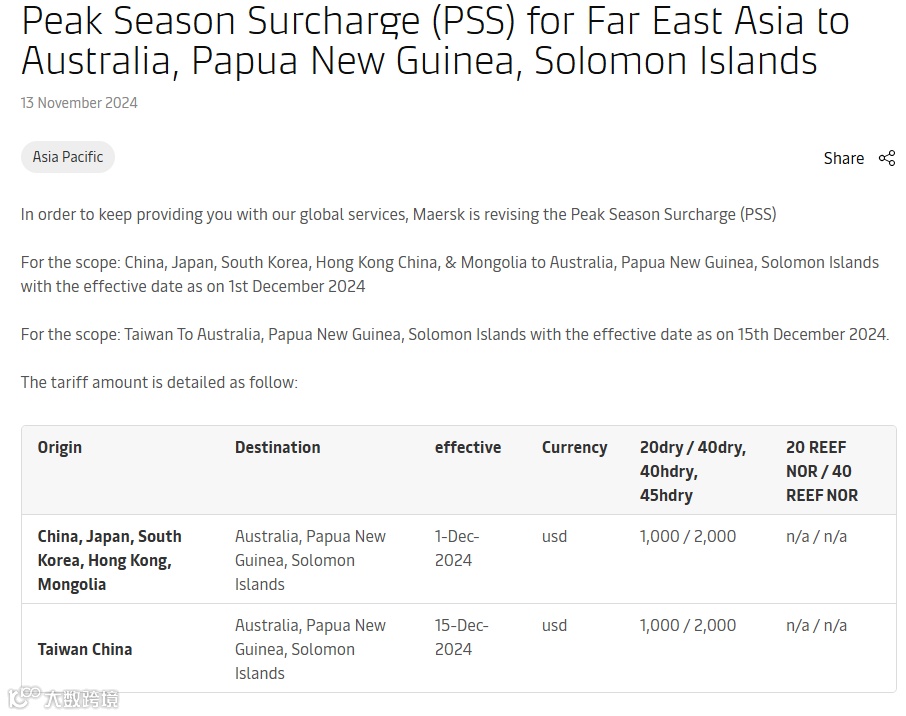Click the share network icon
This screenshot has width=906, height=716.
click(887, 158)
